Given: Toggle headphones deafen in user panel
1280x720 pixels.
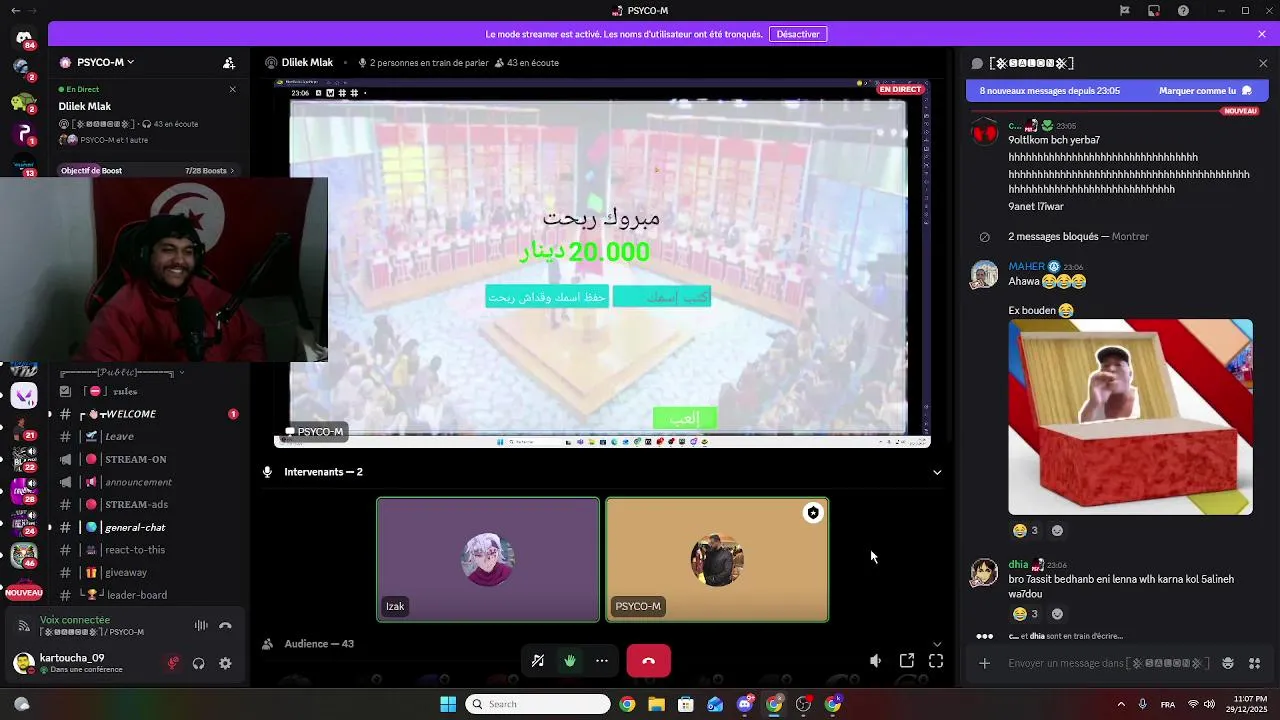Looking at the screenshot, I should [x=198, y=663].
